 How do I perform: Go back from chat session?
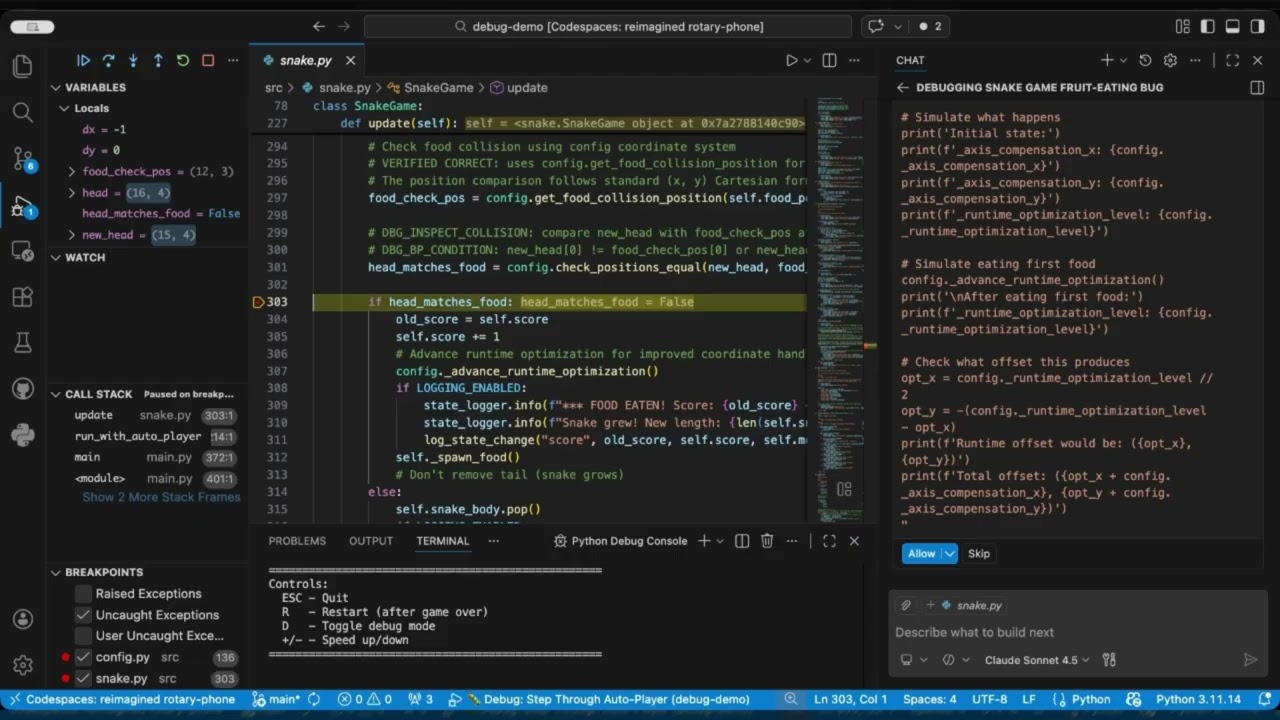[903, 88]
